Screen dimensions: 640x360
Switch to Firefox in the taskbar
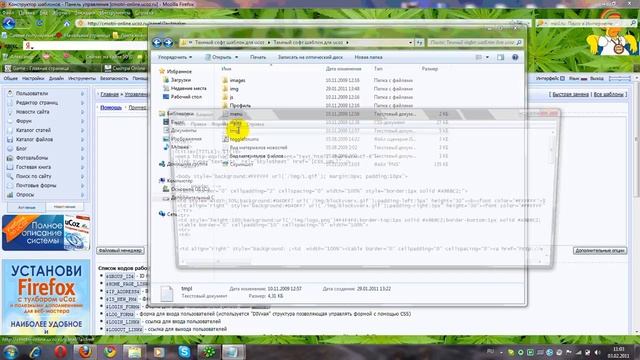coord(85,352)
